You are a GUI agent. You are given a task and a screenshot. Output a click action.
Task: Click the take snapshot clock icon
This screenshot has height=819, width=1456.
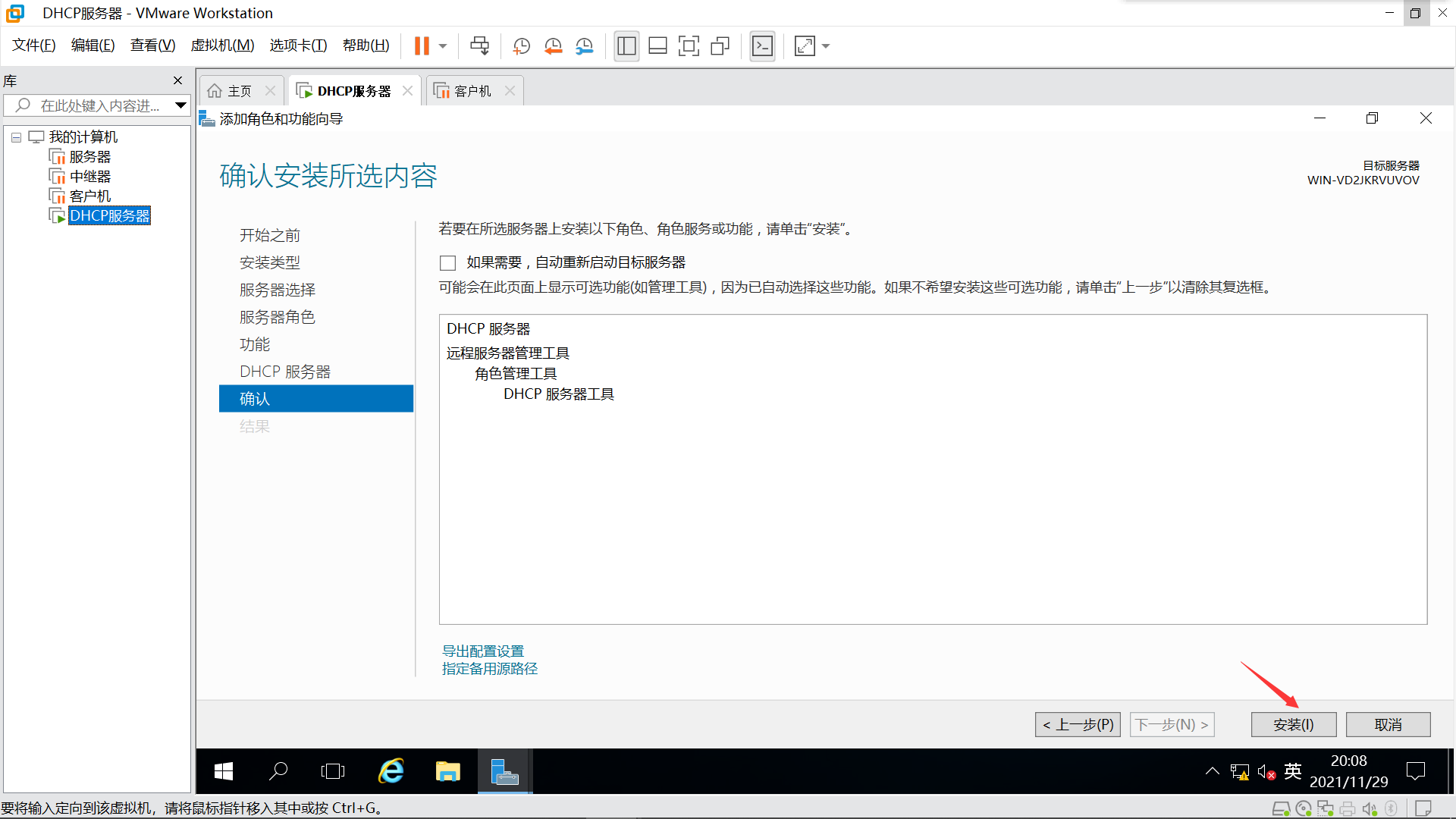(521, 46)
